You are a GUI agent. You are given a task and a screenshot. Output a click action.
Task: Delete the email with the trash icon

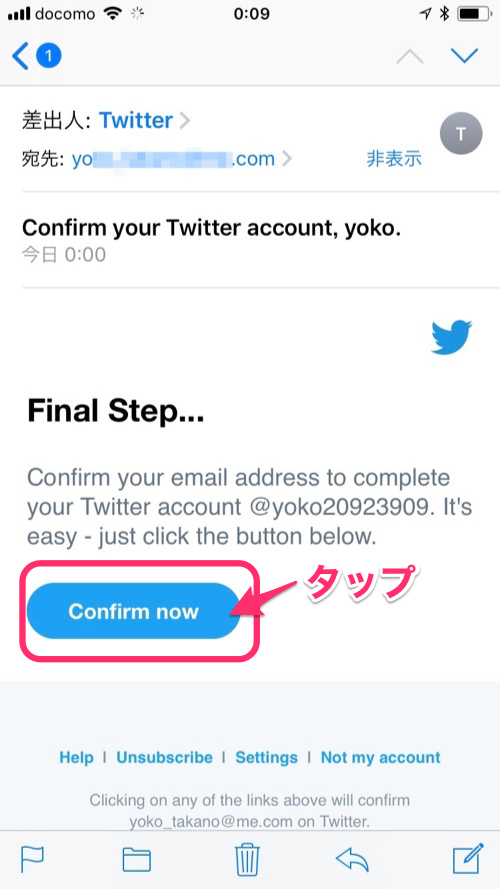(247, 860)
